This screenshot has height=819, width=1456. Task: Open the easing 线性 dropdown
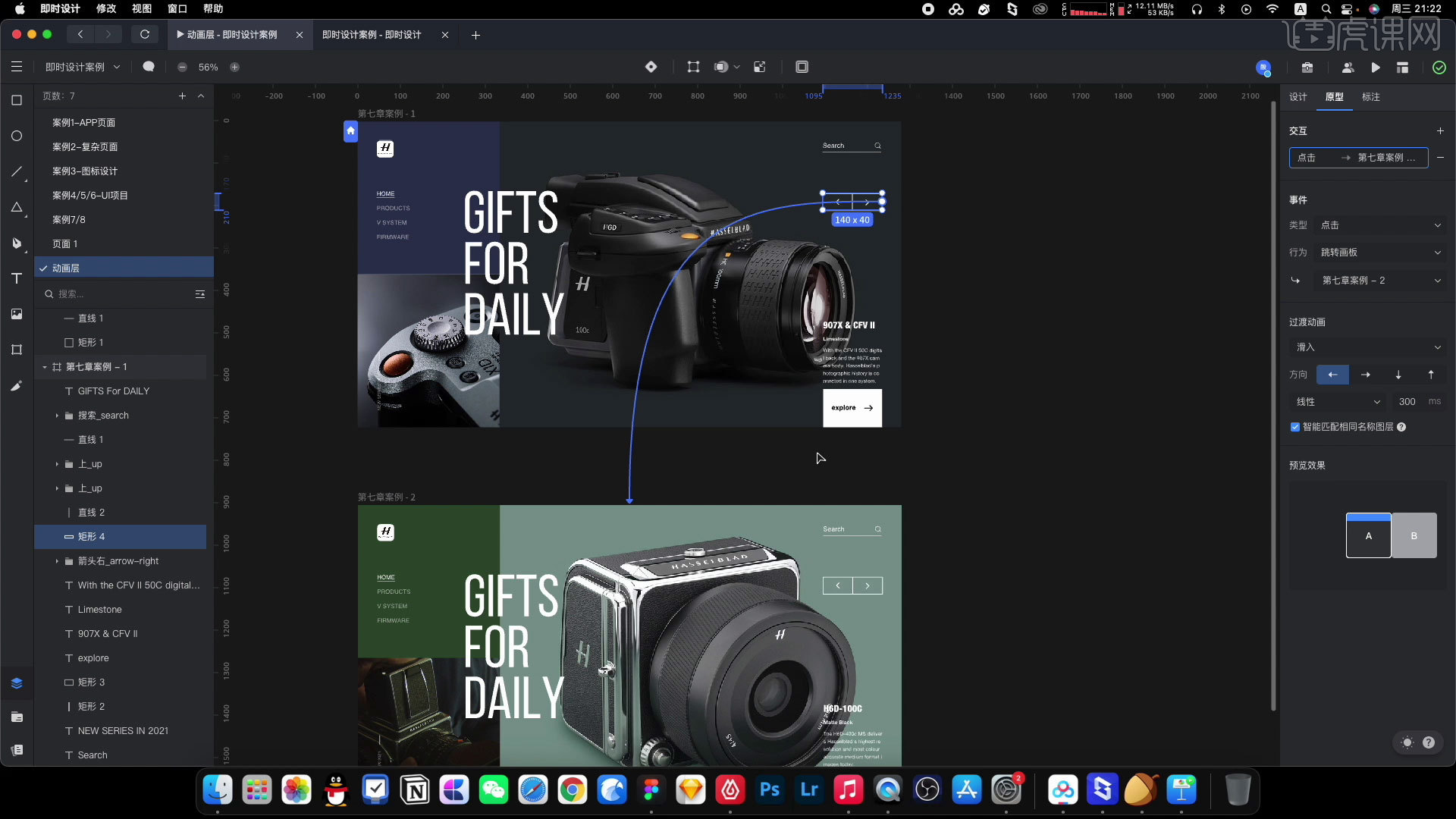coord(1338,402)
